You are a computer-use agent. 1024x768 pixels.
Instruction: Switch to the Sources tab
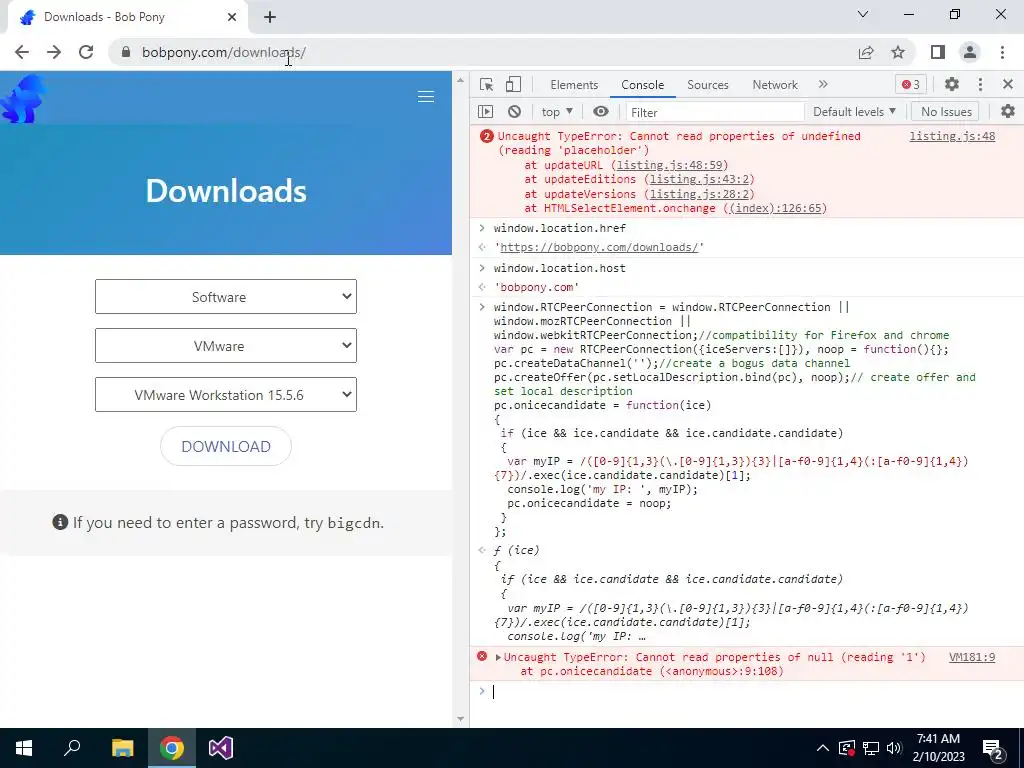(x=708, y=85)
